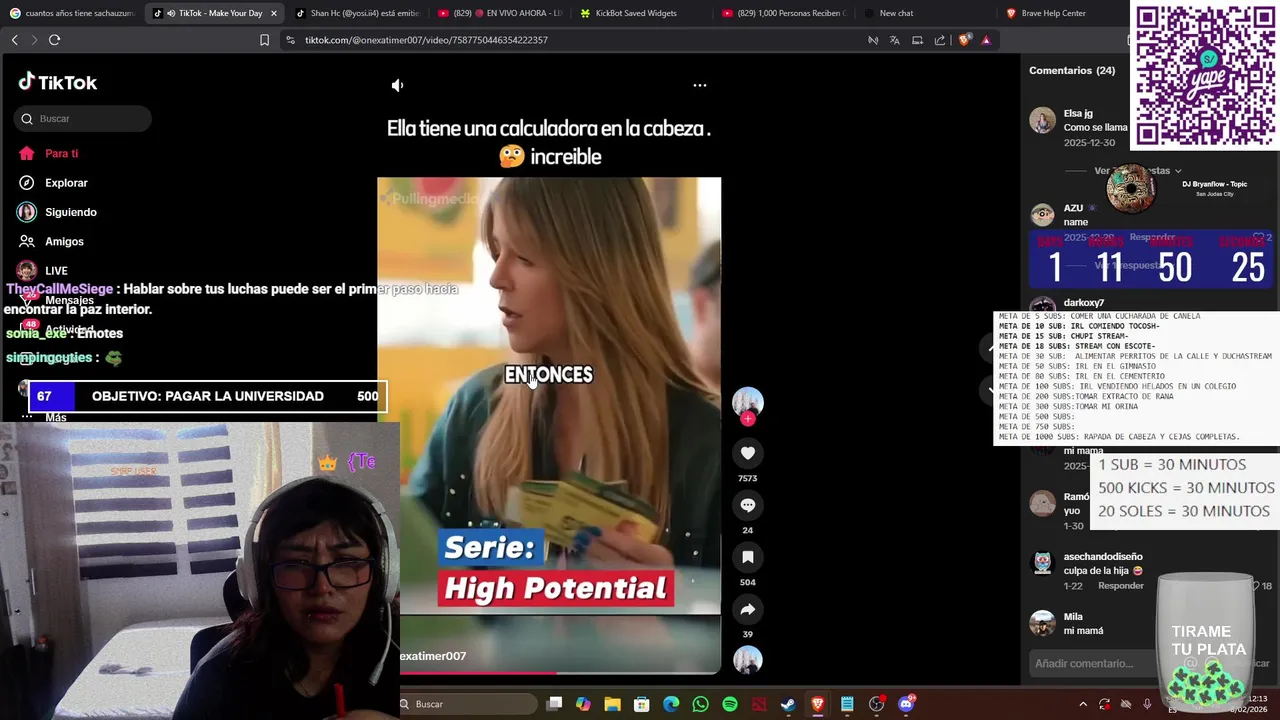
Task: Open Spotify from the taskbar
Action: point(730,704)
